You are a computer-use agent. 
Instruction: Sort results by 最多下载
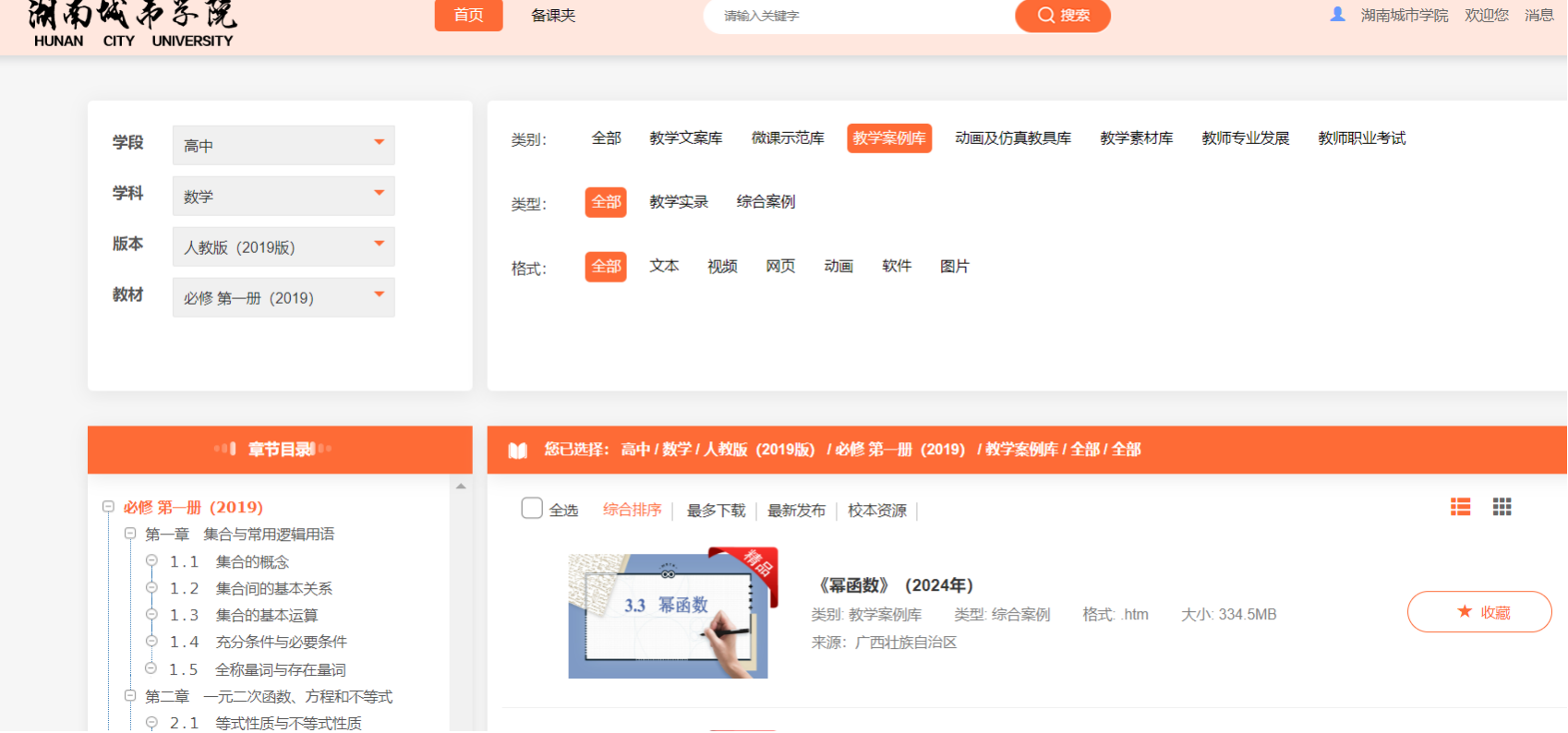(716, 511)
